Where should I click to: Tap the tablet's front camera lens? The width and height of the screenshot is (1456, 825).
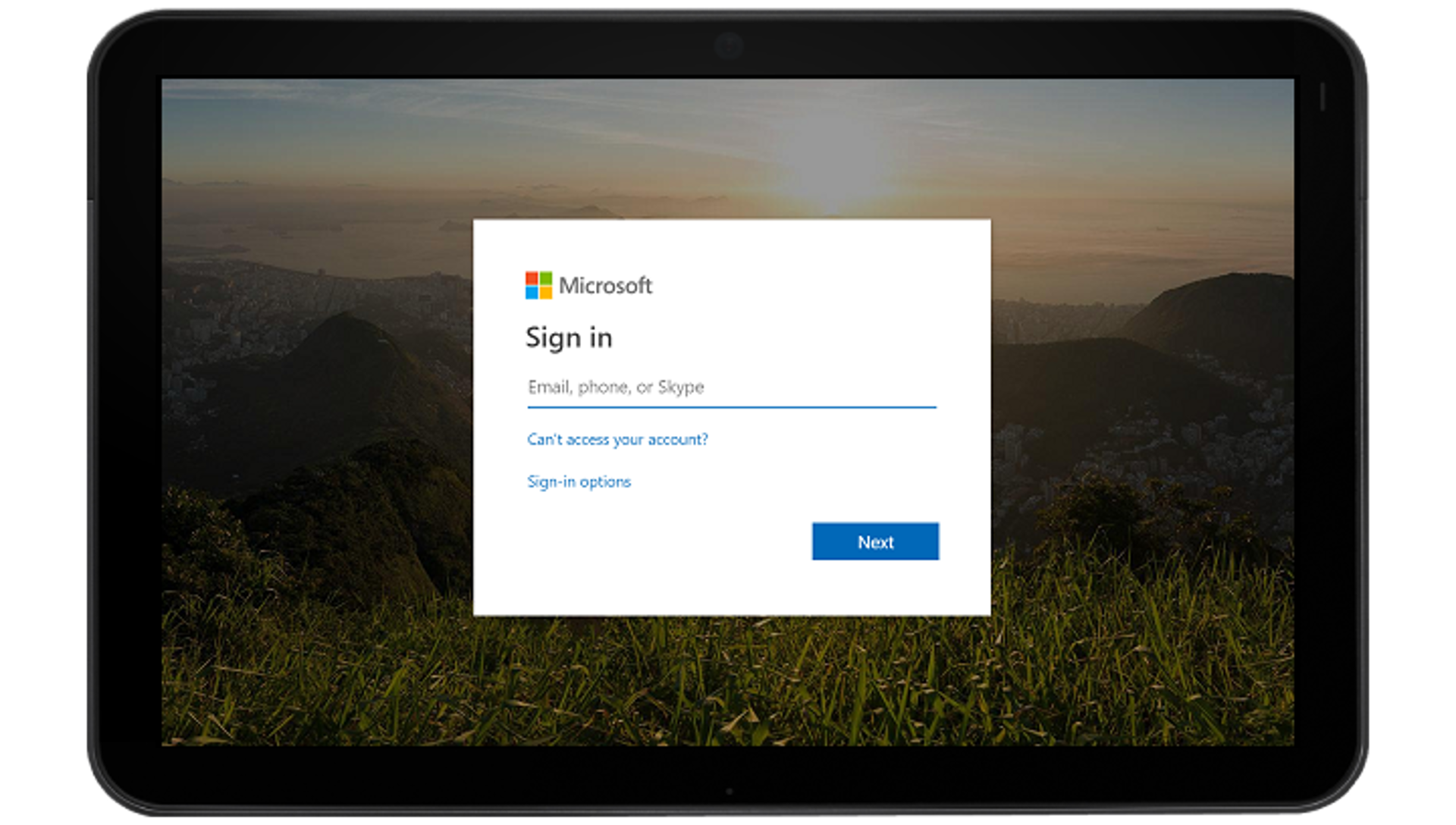729,45
